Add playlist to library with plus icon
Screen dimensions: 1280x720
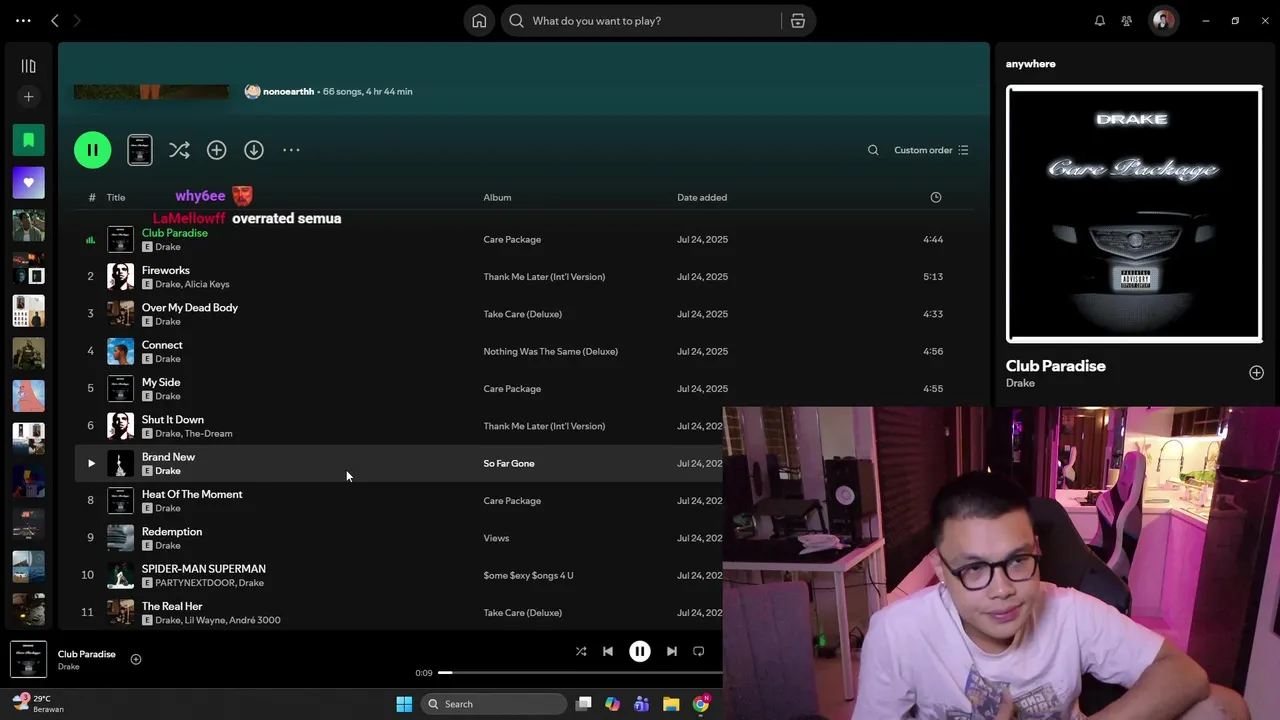tap(216, 150)
